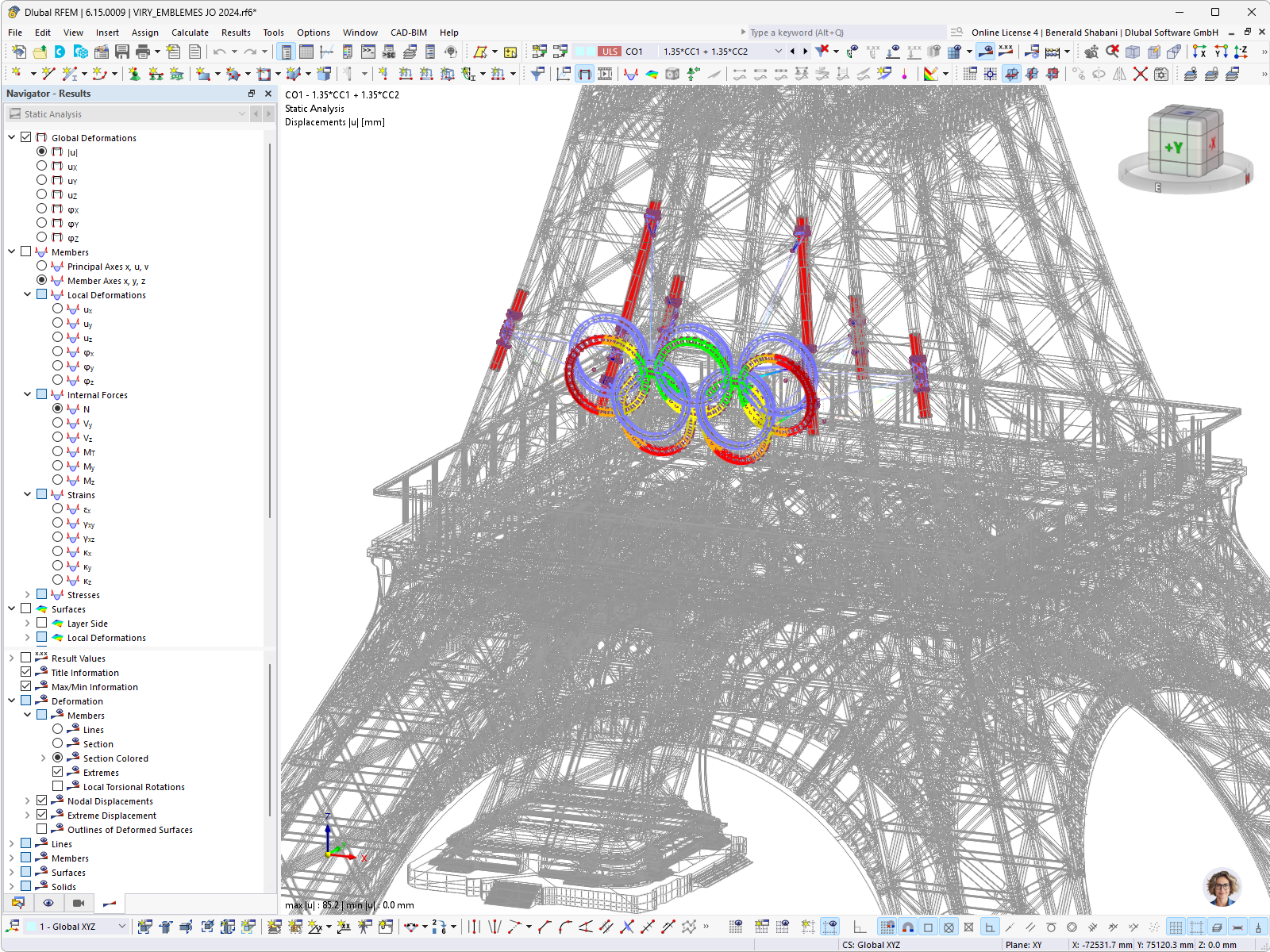
Task: Click the user avatar in bottom right
Action: [x=1222, y=887]
